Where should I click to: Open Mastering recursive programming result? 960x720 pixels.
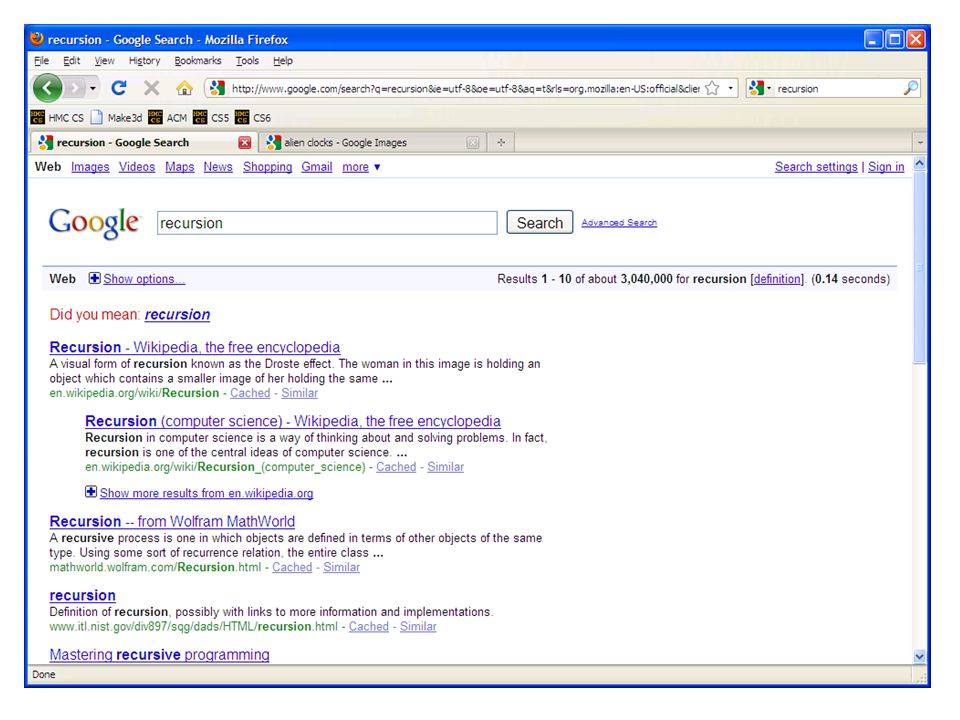pos(159,654)
